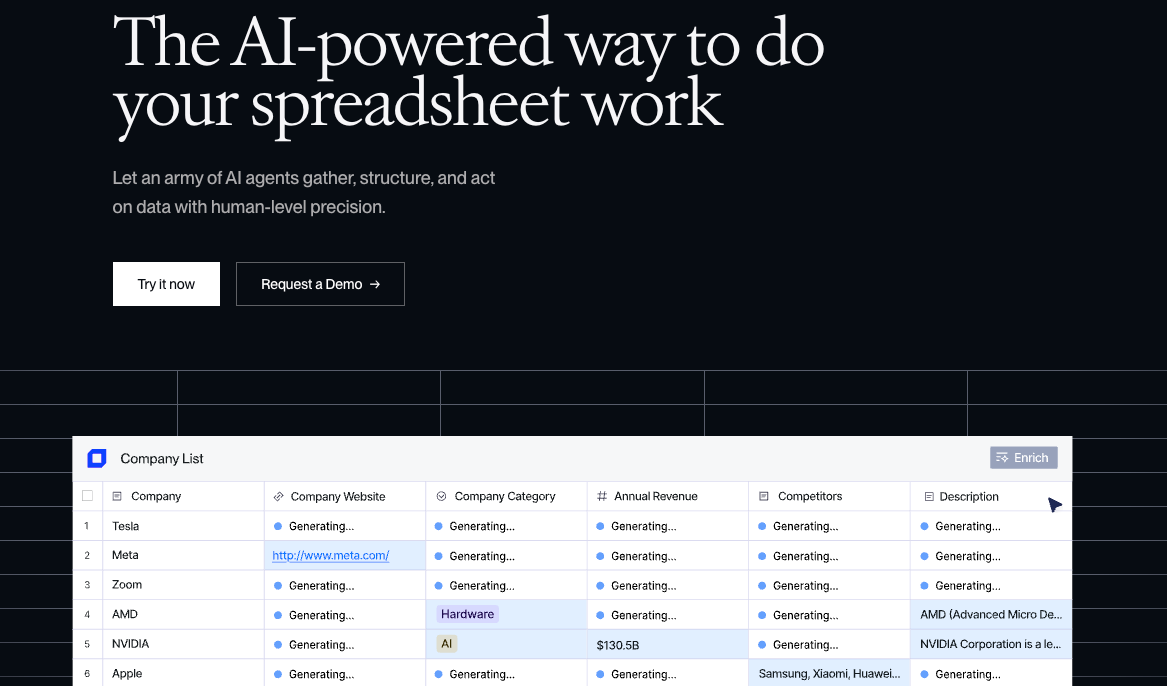Viewport: 1167px width, 686px height.
Task: Select the Tesla company cell
Action: point(183,525)
